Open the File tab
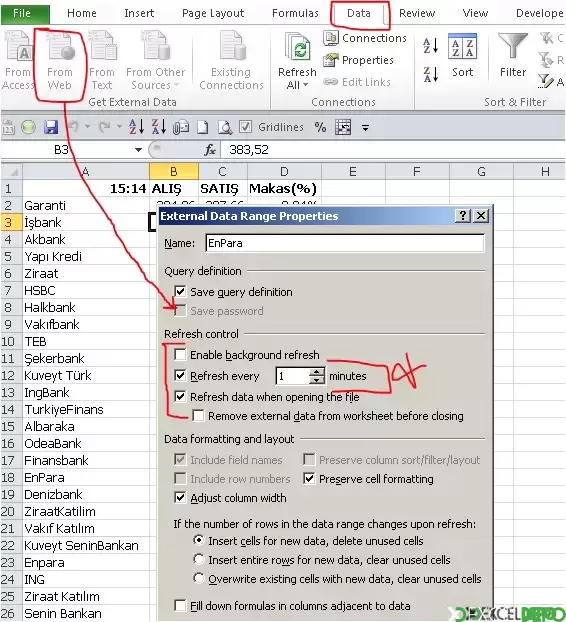This screenshot has height=622, width=566. (25, 13)
